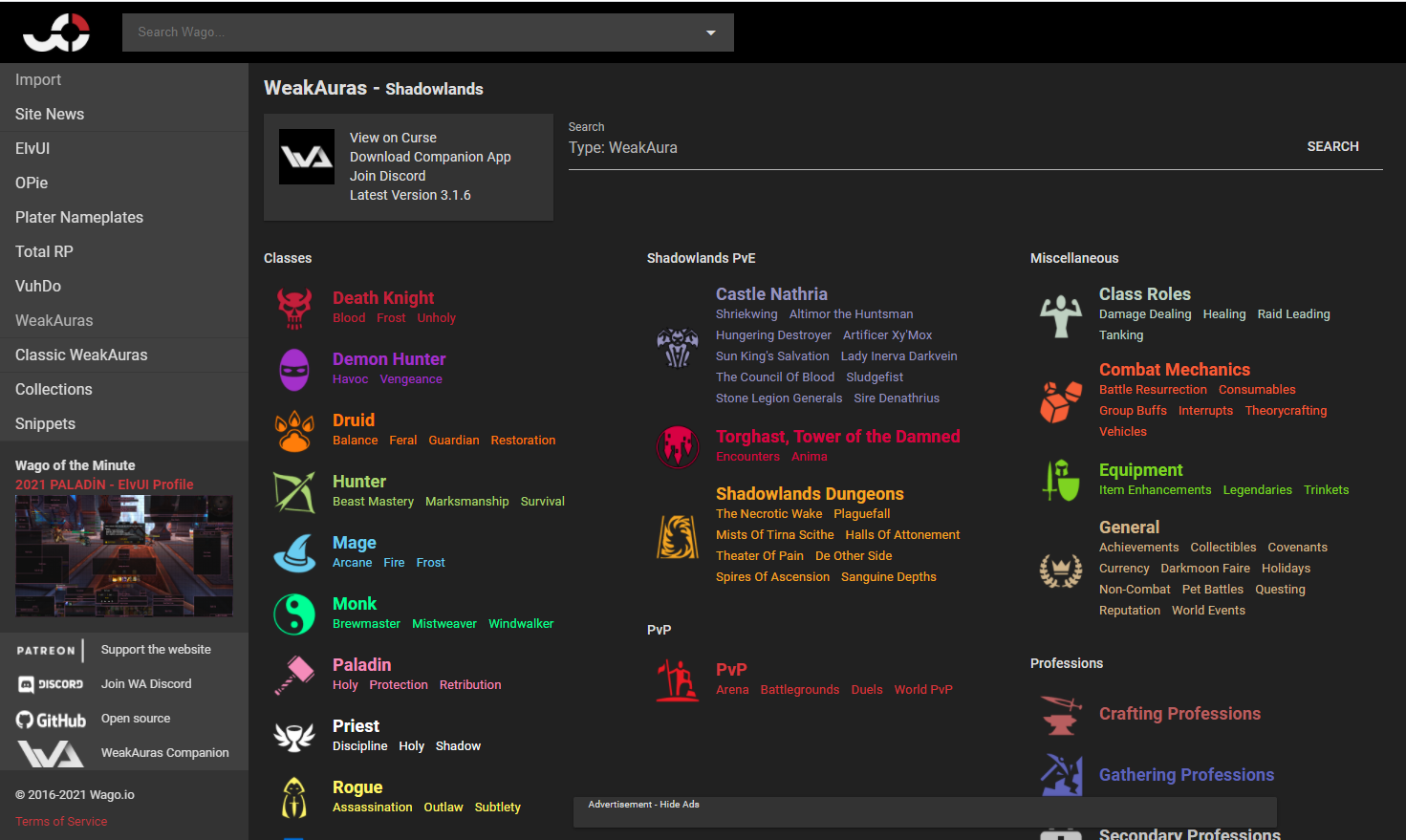Screen dimensions: 1406x840
Task: Click the Castle Nathria gargoyle icon
Action: click(x=678, y=348)
